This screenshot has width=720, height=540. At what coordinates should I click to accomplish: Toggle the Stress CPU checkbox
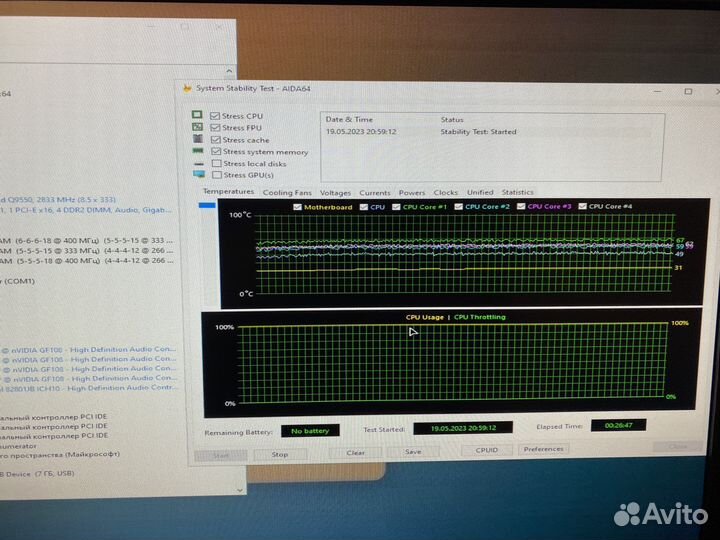(214, 116)
